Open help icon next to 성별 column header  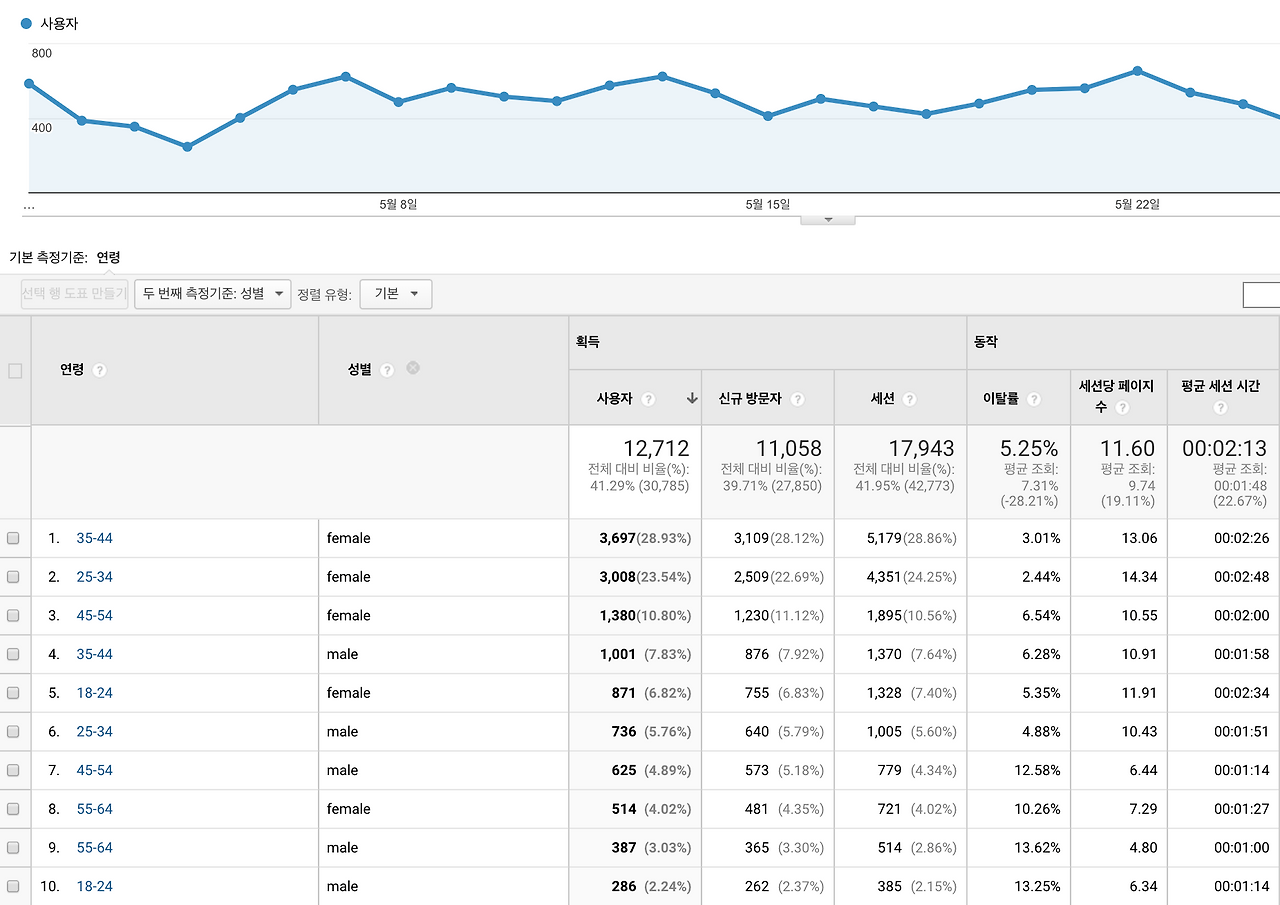point(387,370)
